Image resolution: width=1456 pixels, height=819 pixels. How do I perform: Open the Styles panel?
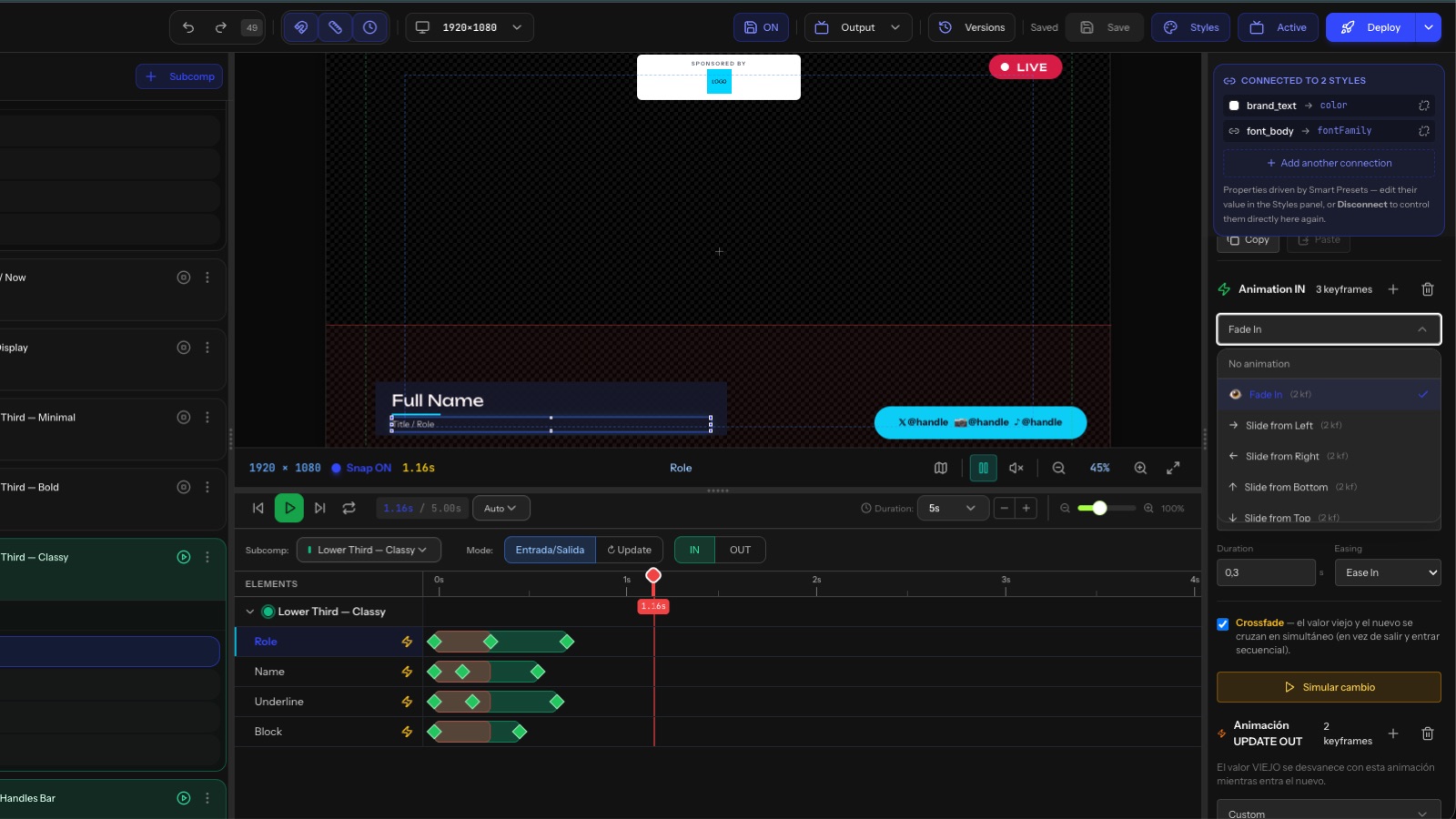(x=1191, y=27)
